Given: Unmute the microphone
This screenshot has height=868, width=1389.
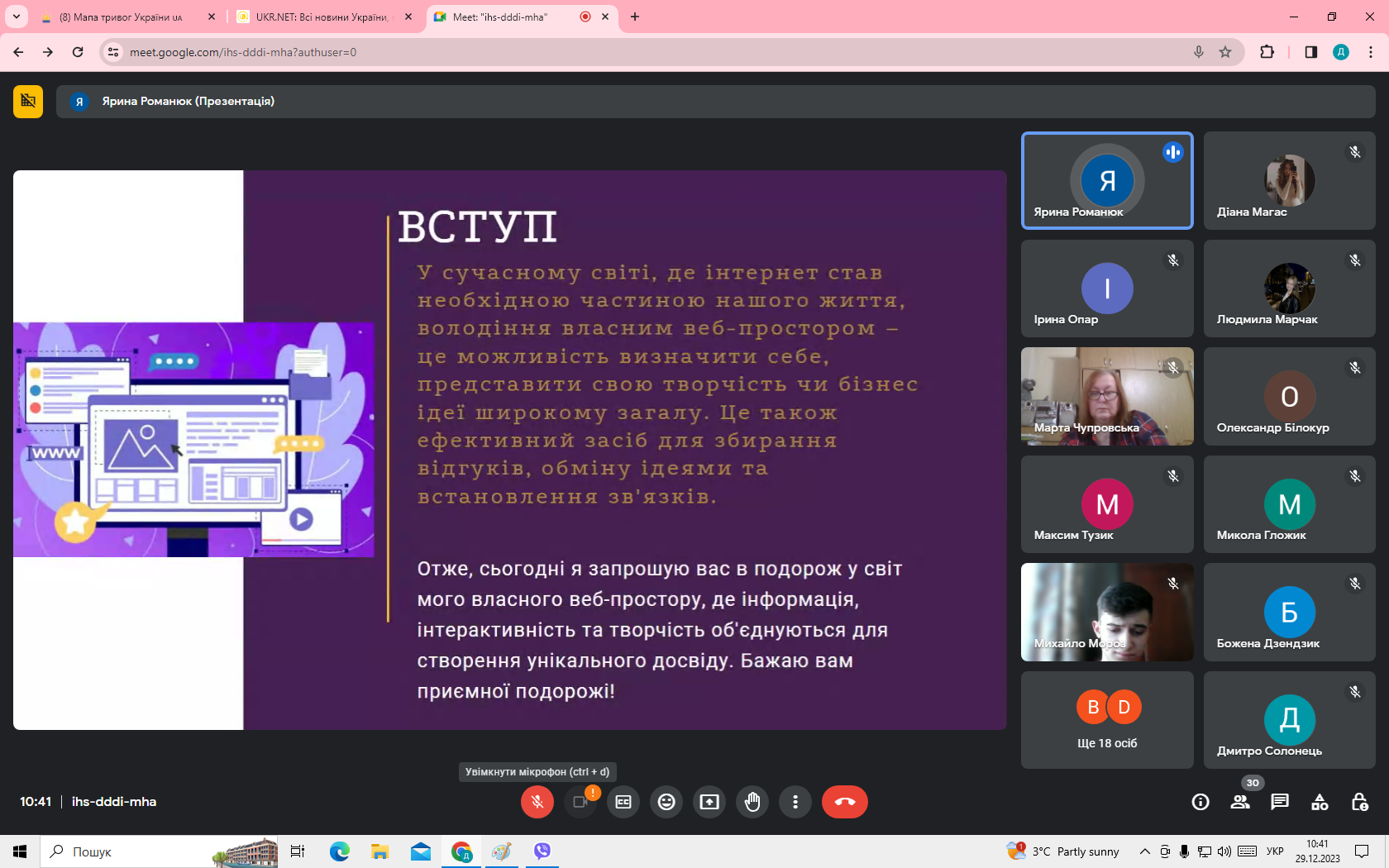Looking at the screenshot, I should coord(537,802).
